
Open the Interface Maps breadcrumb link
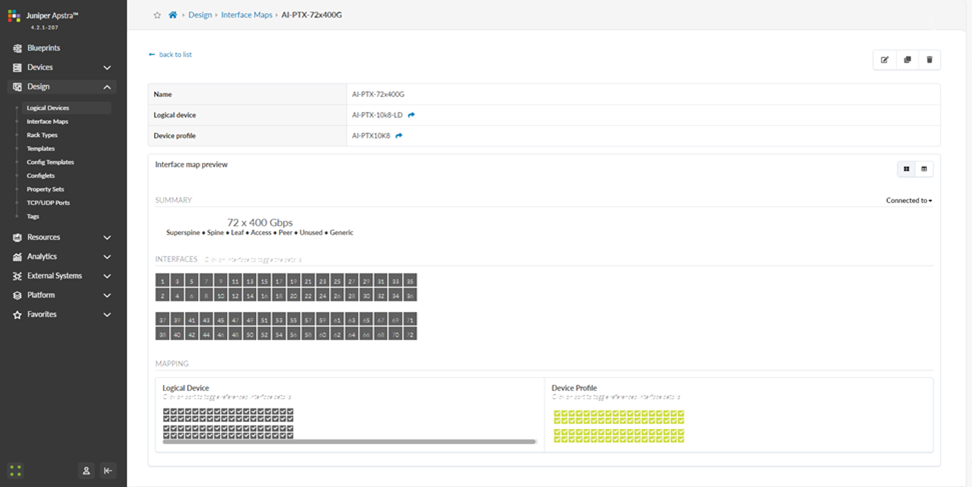click(x=247, y=15)
